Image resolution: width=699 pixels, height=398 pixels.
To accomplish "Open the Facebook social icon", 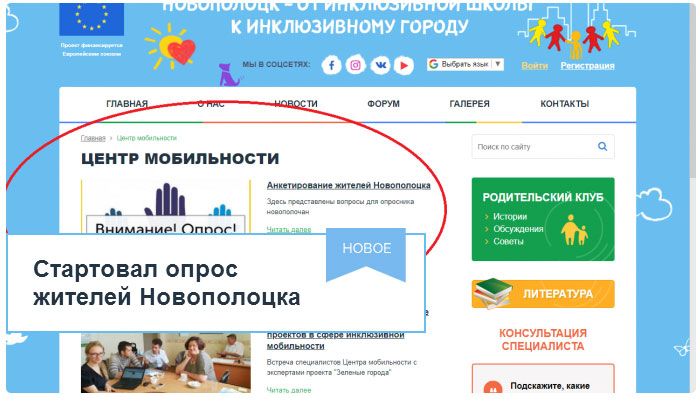I will click(x=331, y=66).
